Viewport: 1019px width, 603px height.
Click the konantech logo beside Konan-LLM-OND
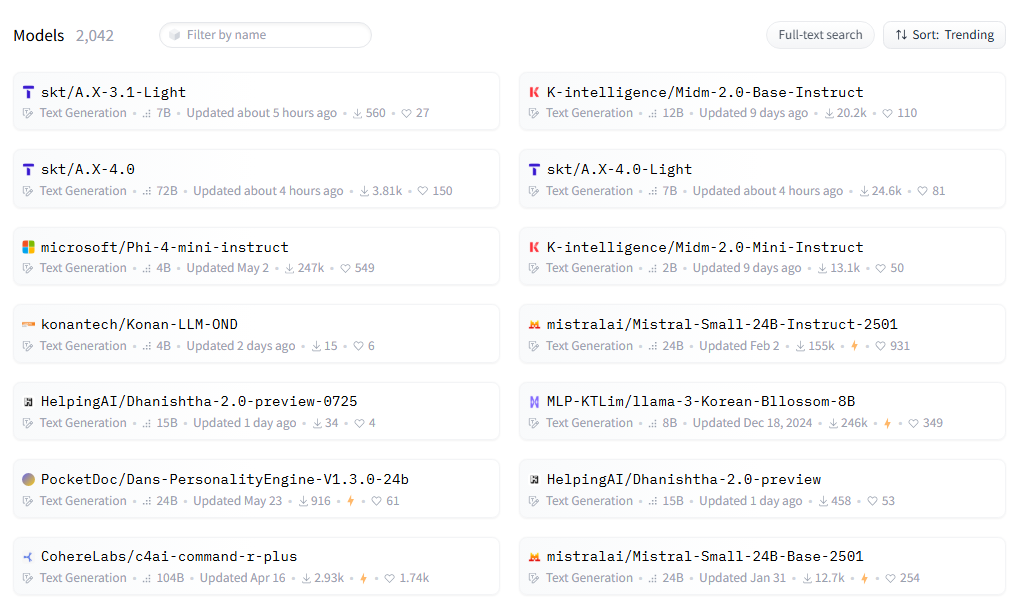tap(28, 324)
